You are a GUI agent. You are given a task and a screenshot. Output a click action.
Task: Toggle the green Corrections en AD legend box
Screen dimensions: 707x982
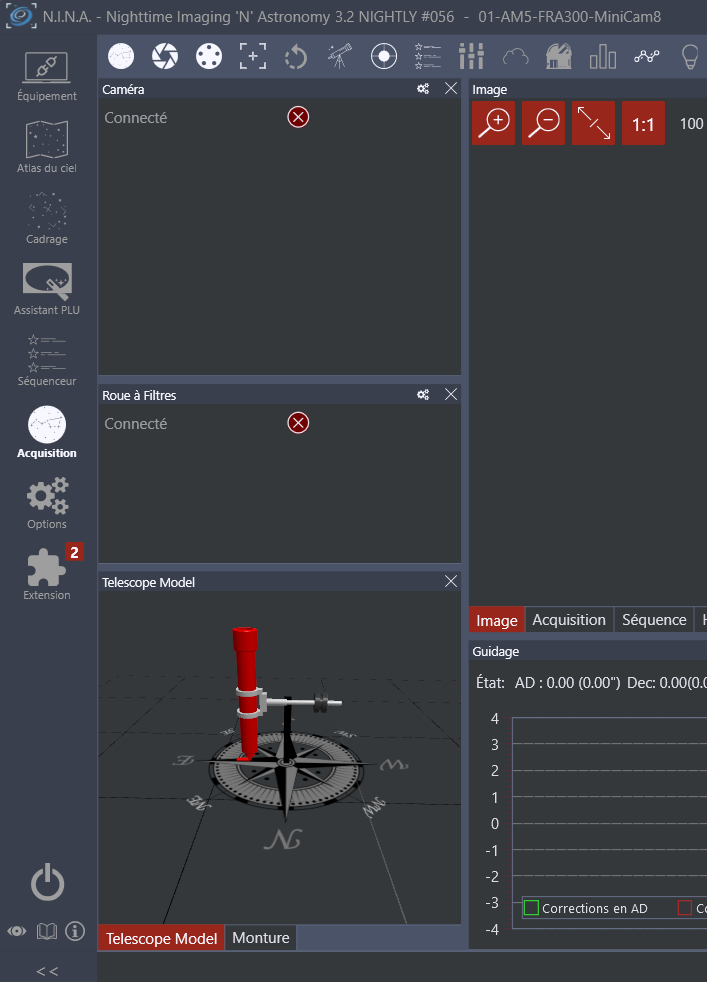pos(531,907)
